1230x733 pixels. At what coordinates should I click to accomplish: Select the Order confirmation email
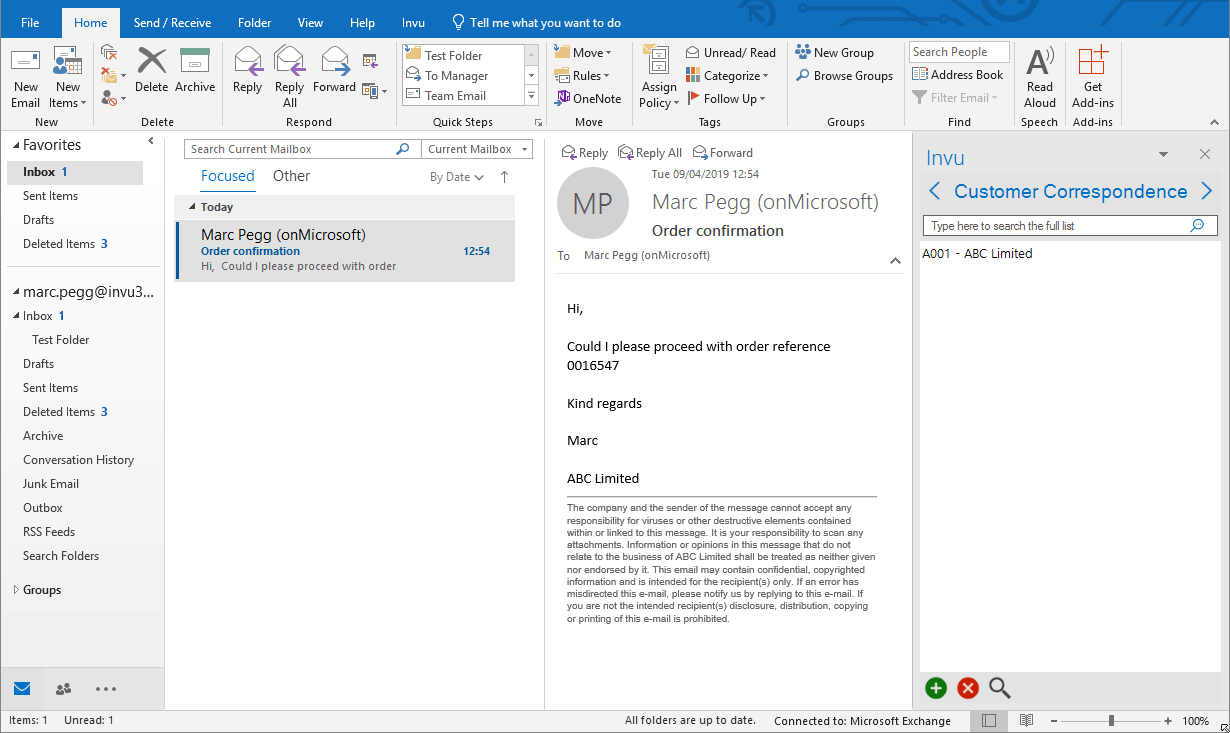345,251
